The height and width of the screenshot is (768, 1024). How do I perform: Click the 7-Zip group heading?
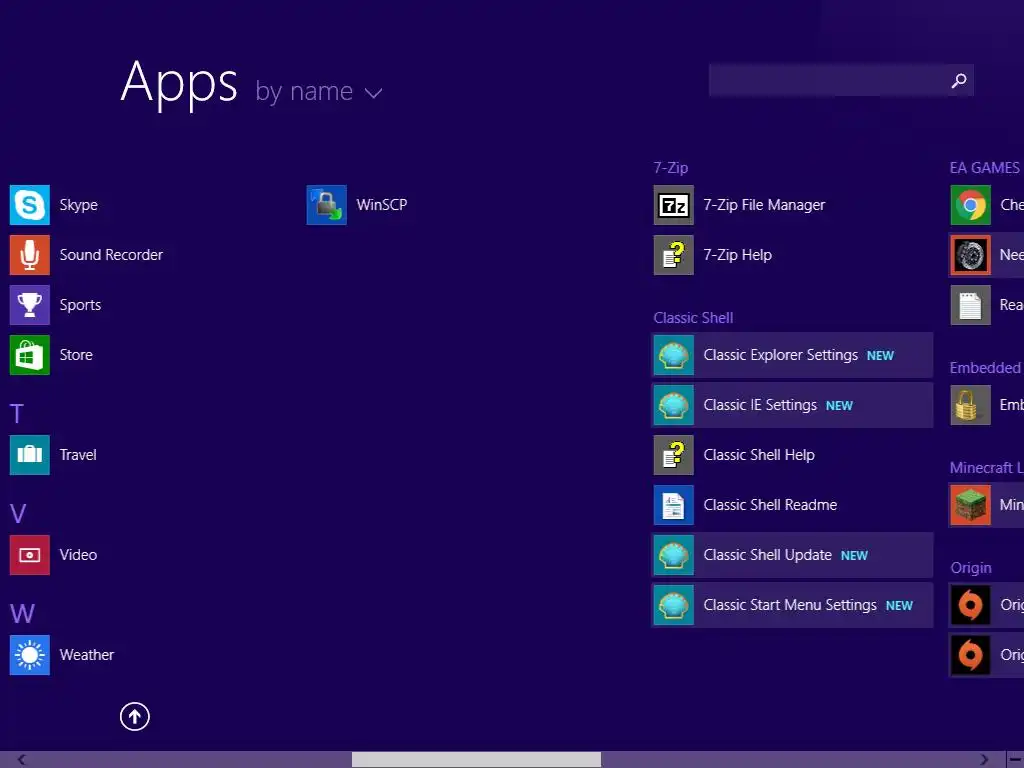(671, 168)
